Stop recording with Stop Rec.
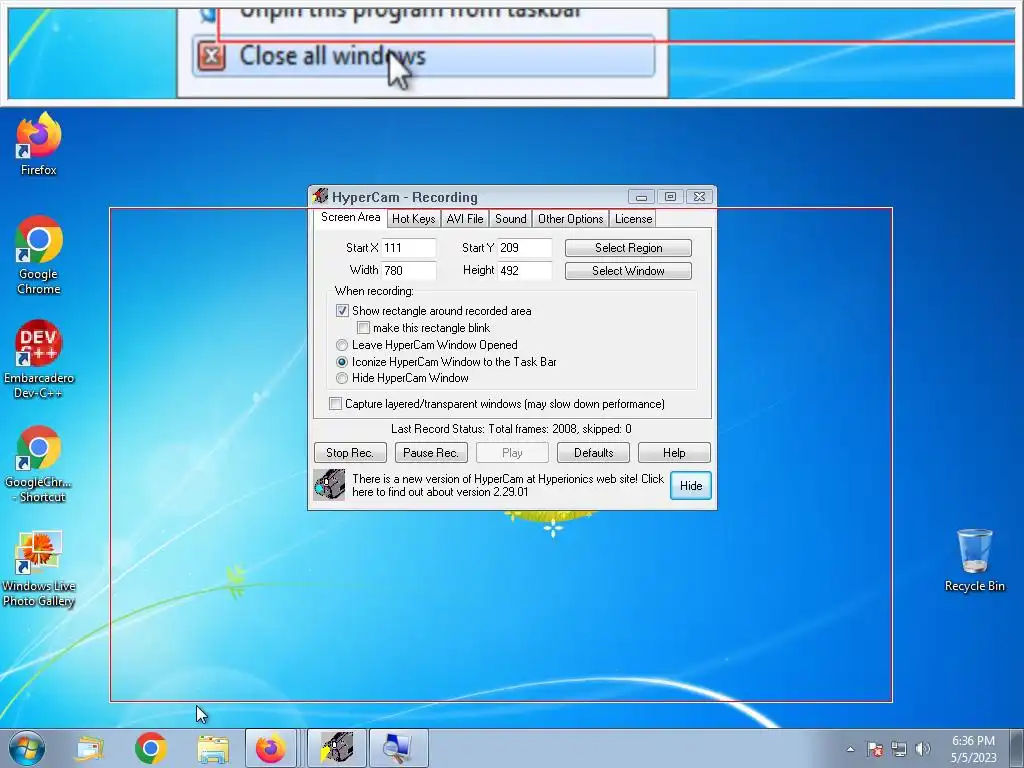Viewport: 1024px width, 768px height. point(350,453)
